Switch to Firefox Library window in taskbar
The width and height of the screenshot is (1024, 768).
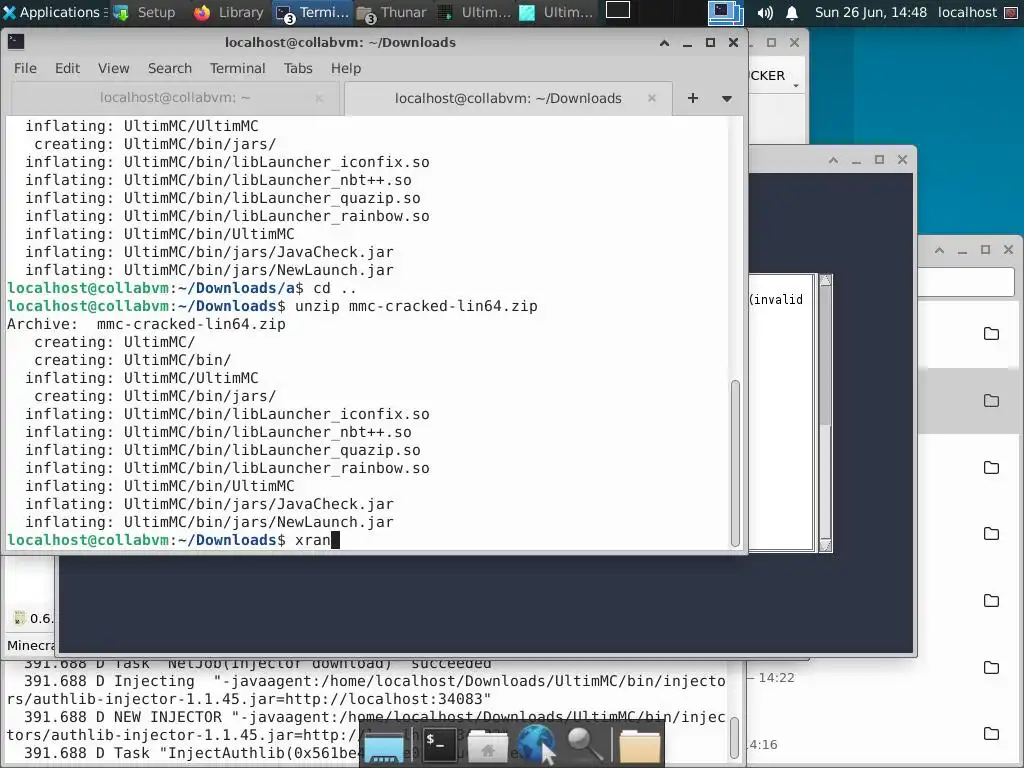(x=229, y=12)
